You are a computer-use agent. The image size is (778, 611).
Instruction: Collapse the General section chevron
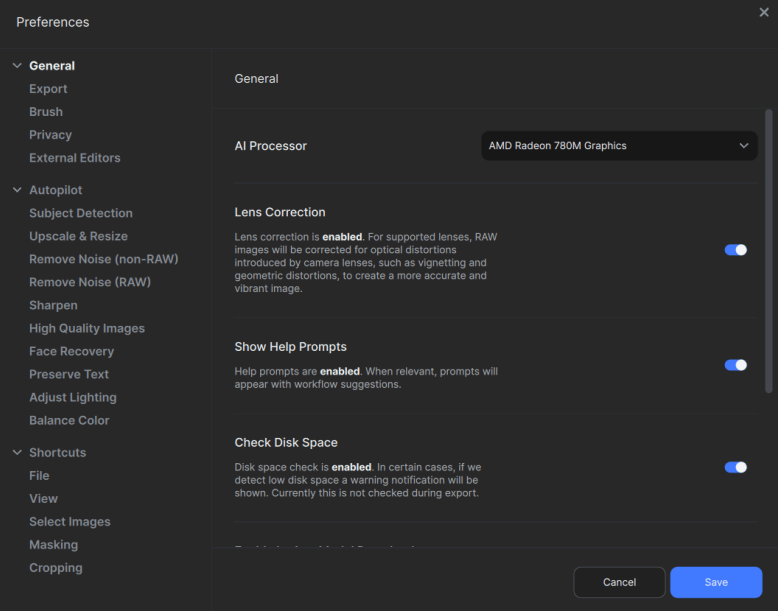click(x=17, y=66)
